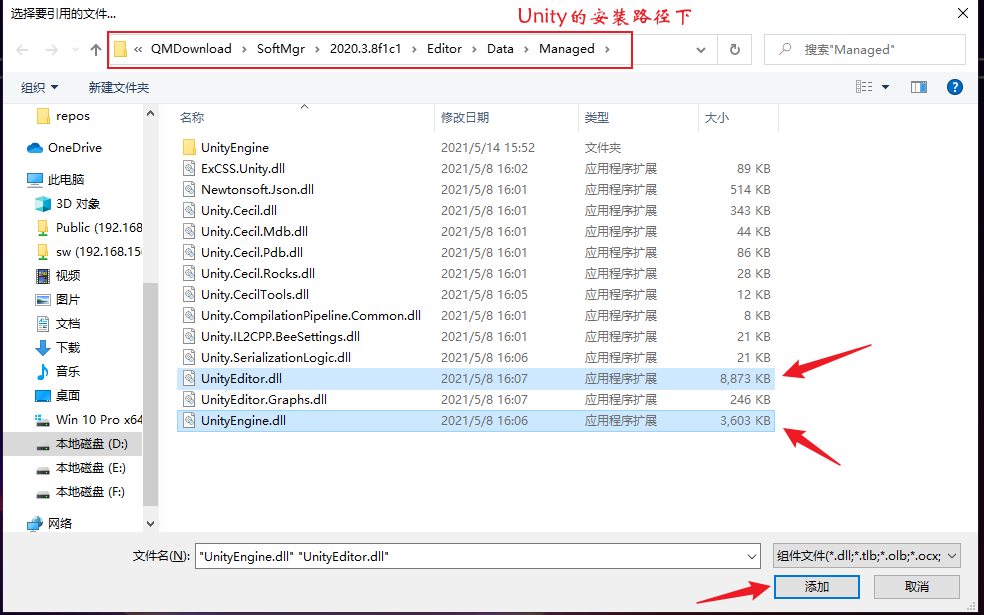Image resolution: width=984 pixels, height=615 pixels.
Task: Select the Unity.Cecil.Pdb.dll file
Action: click(475, 252)
